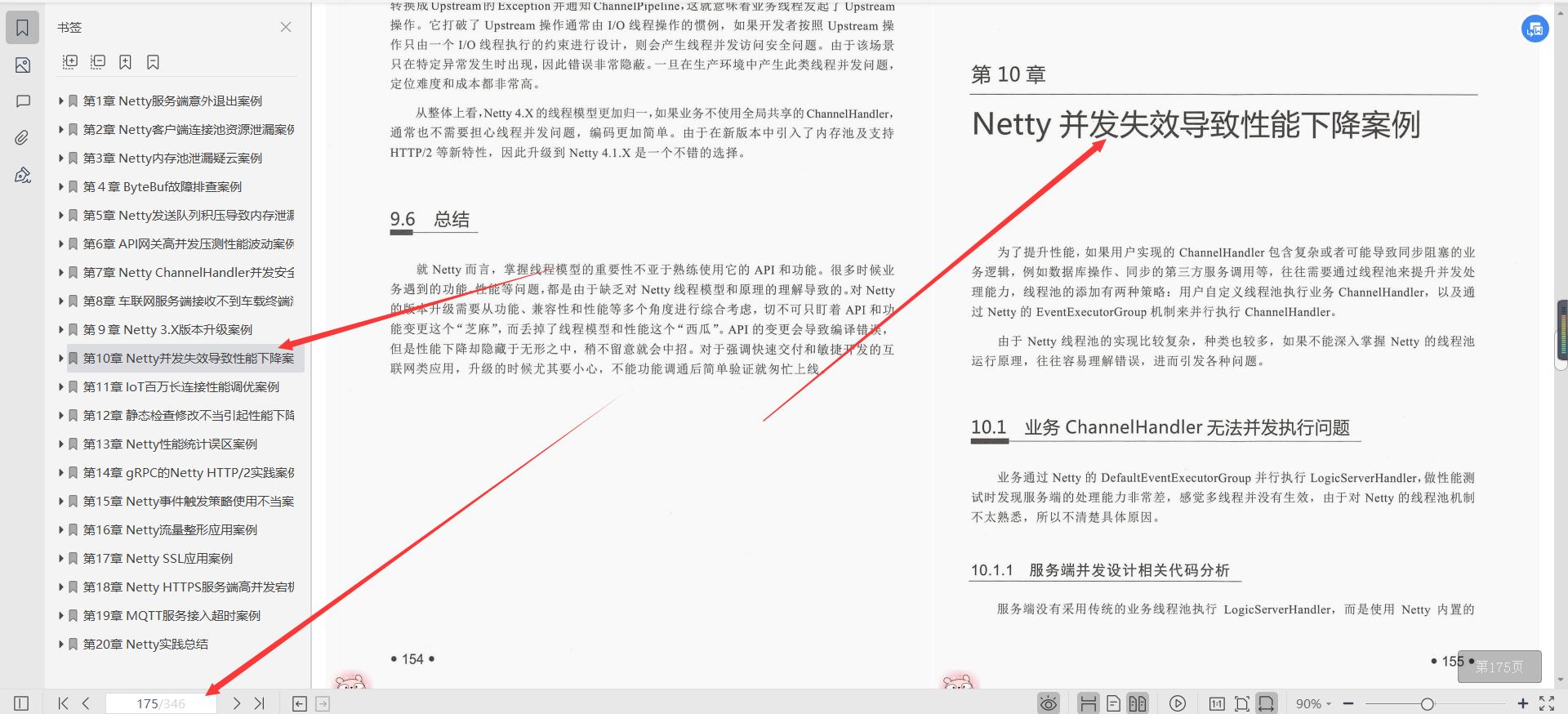Expand 第9章 Netty 3.X版本升级案例
1568x714 pixels.
[61, 330]
